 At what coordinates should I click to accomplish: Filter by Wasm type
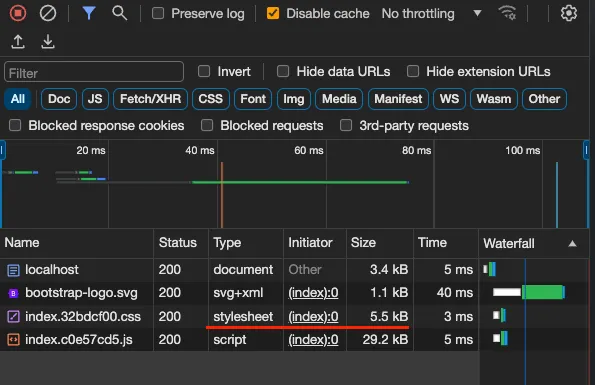(x=494, y=99)
